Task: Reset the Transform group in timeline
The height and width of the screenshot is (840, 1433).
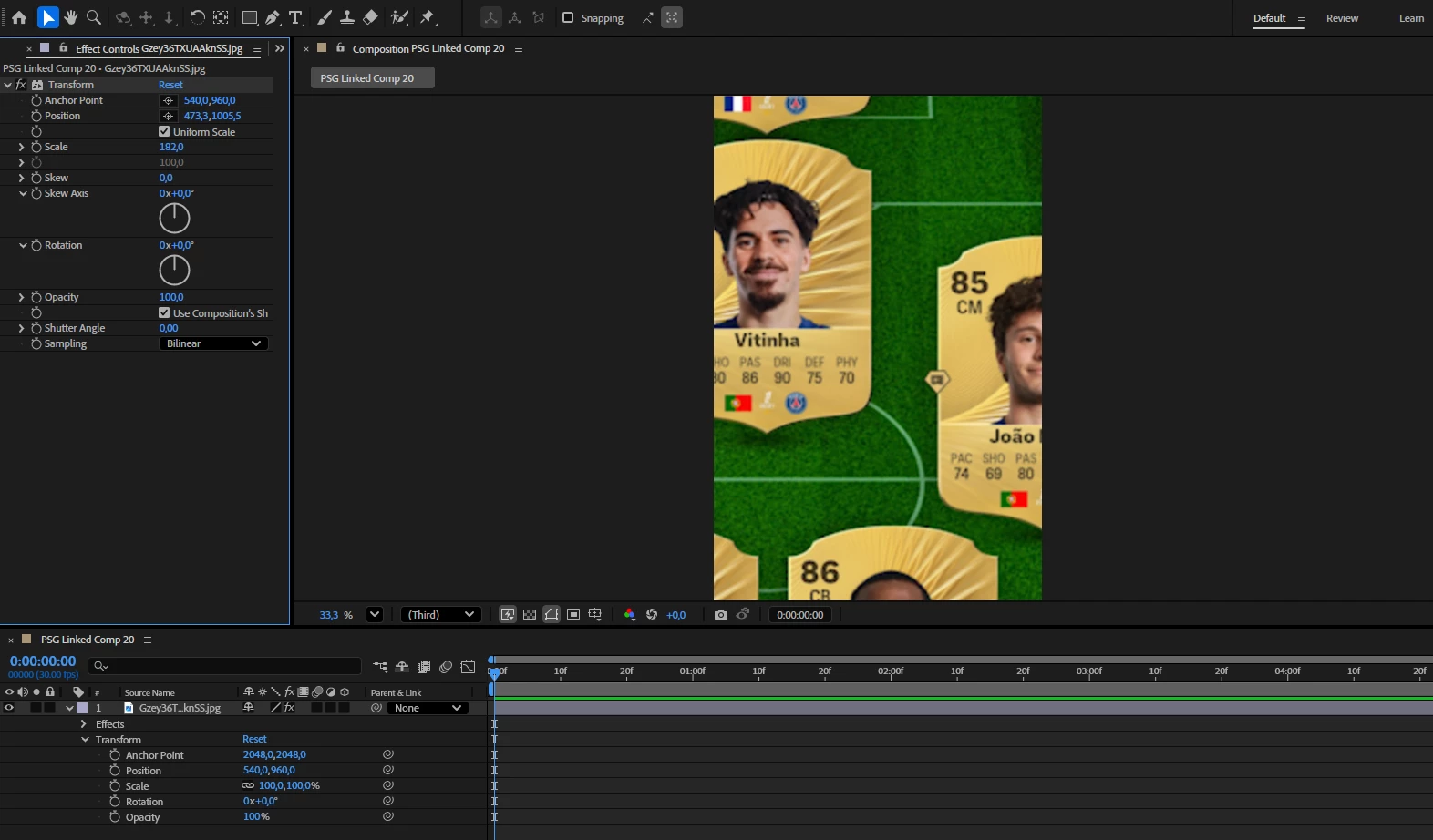Action: point(254,739)
